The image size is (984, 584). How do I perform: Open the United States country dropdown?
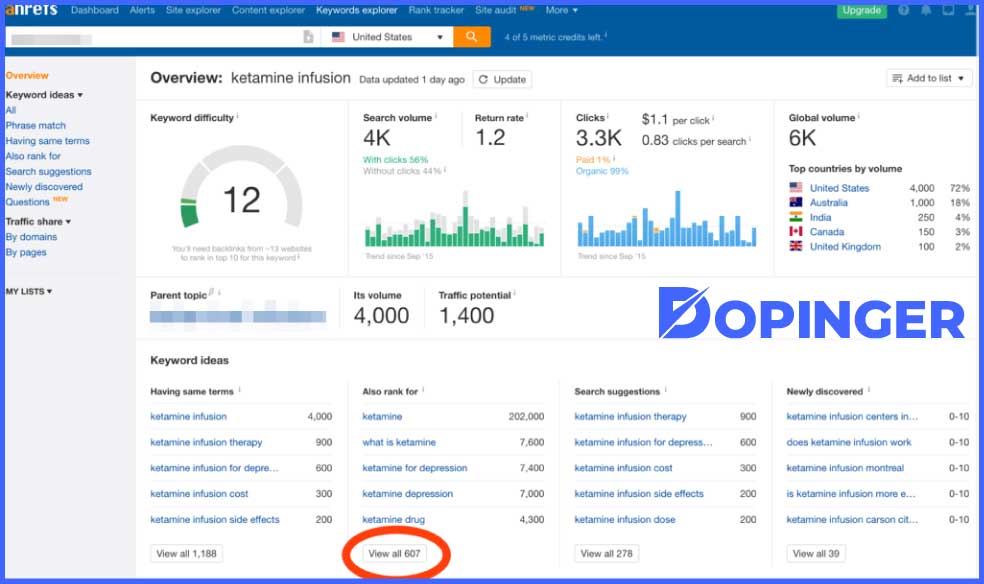(387, 37)
